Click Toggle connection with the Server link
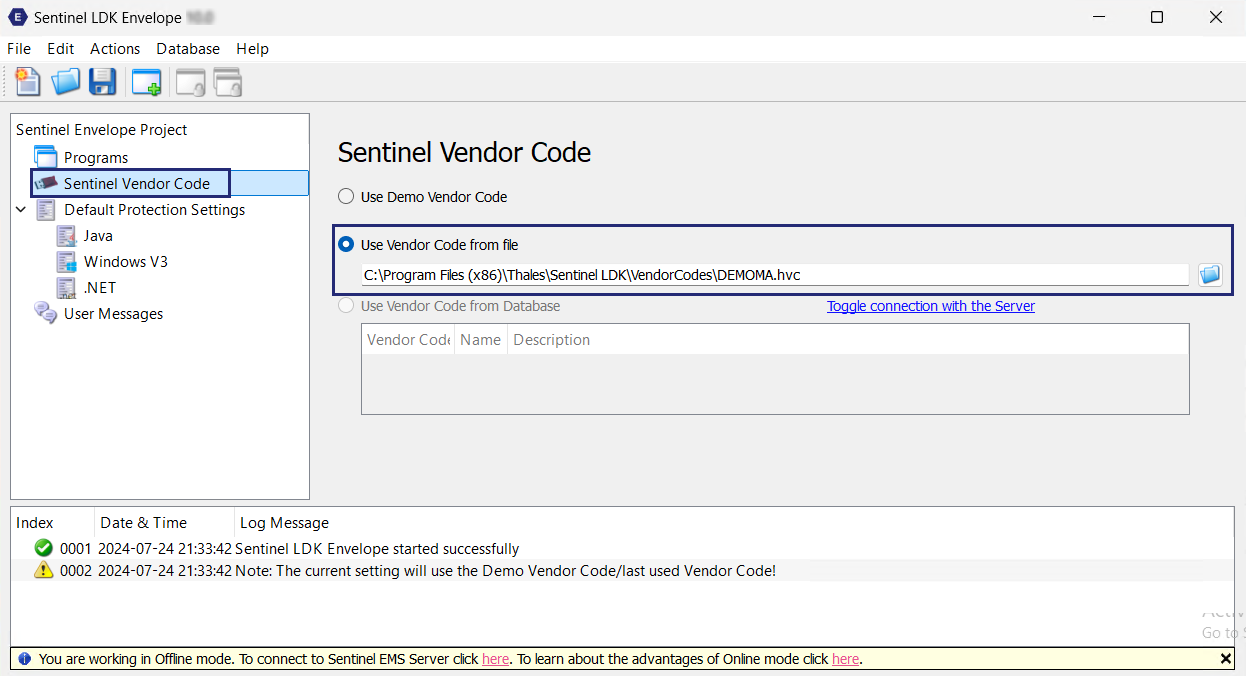This screenshot has height=676, width=1246. [x=930, y=306]
